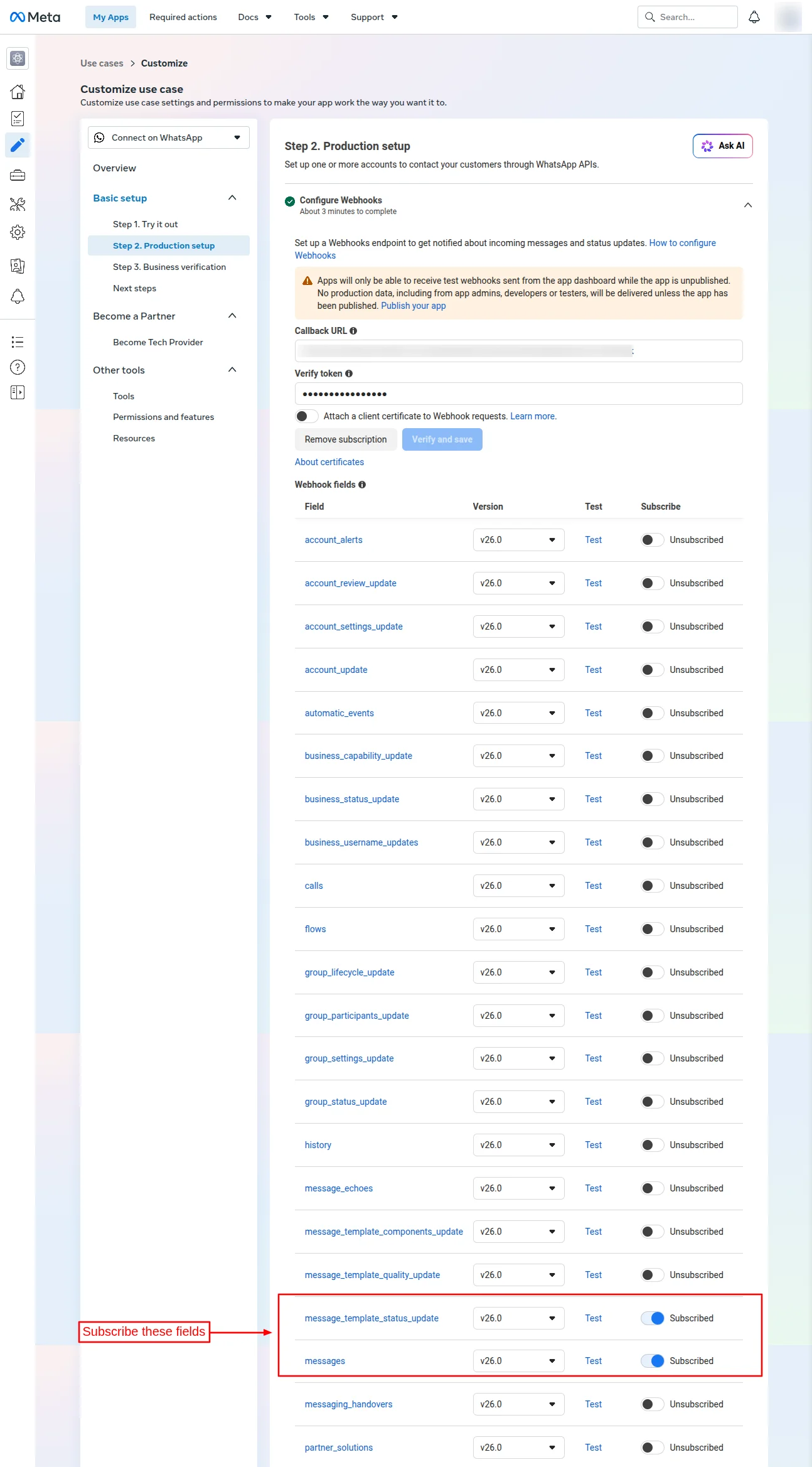Open alerts bell icon in left sidebar
The image size is (812, 1467).
[18, 296]
